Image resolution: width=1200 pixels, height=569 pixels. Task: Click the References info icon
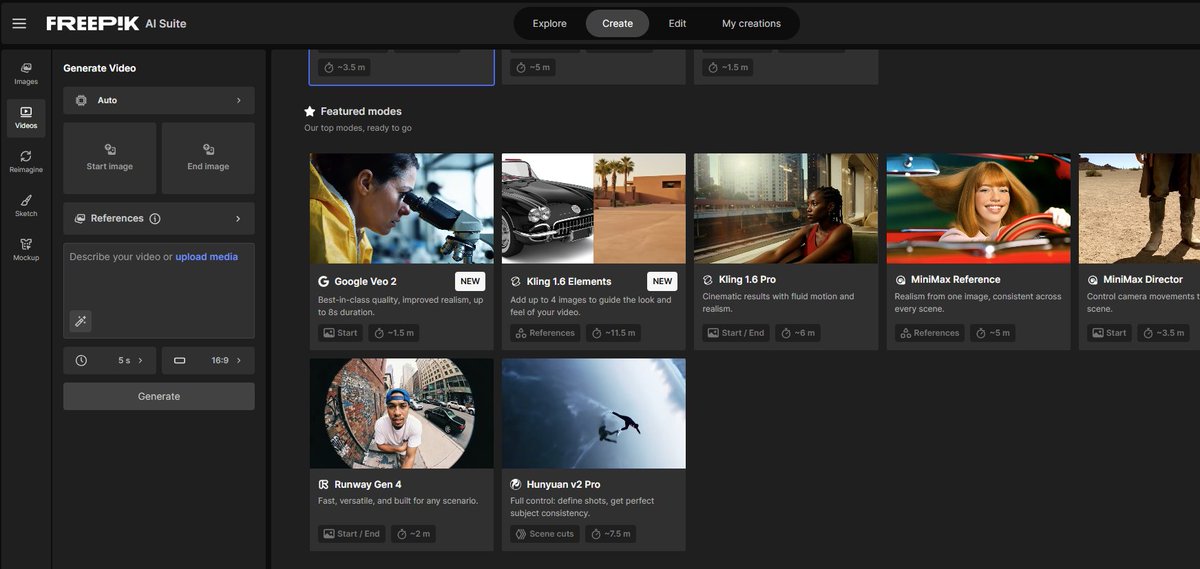[x=155, y=218]
